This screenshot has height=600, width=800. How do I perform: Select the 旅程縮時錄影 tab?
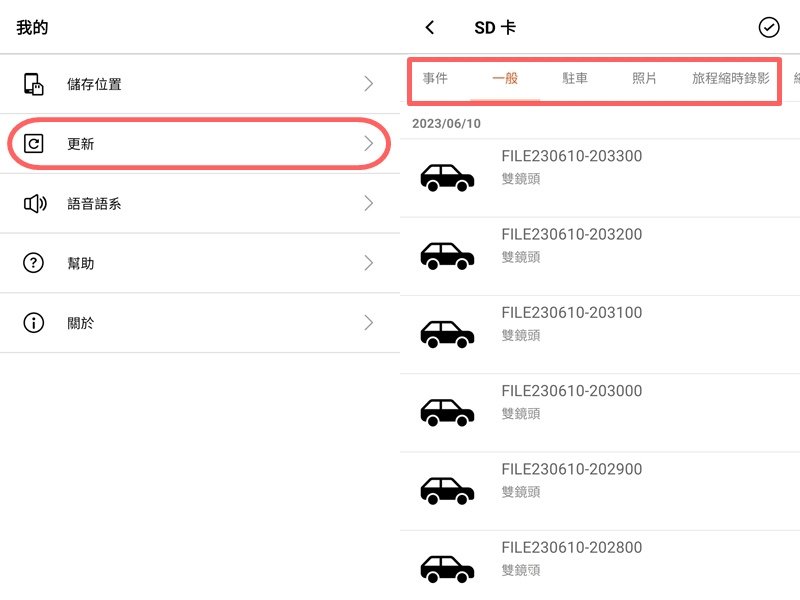click(731, 78)
